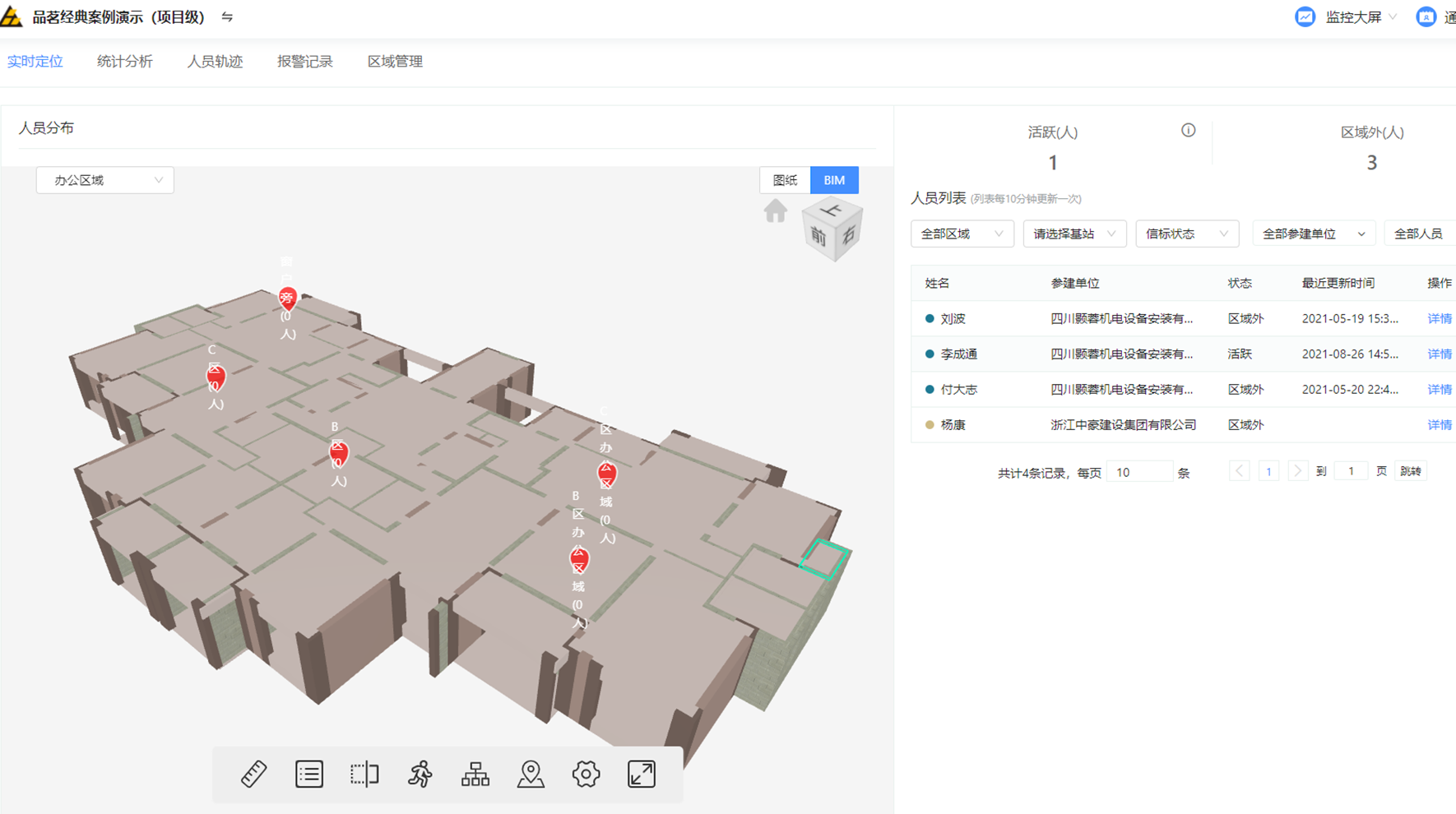This screenshot has width=1456, height=814.
Task: Activate the section cut tool
Action: point(364,774)
